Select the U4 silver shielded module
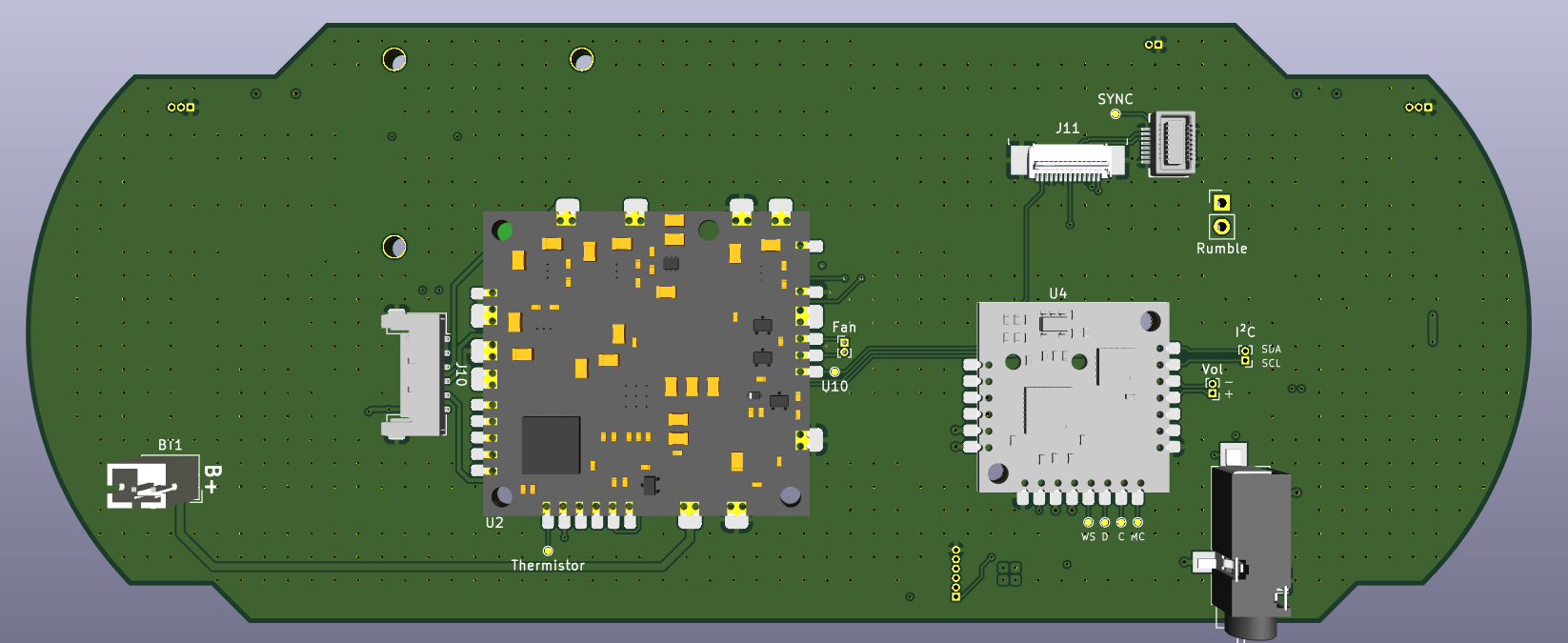This screenshot has height=643, width=1568. [1074, 398]
